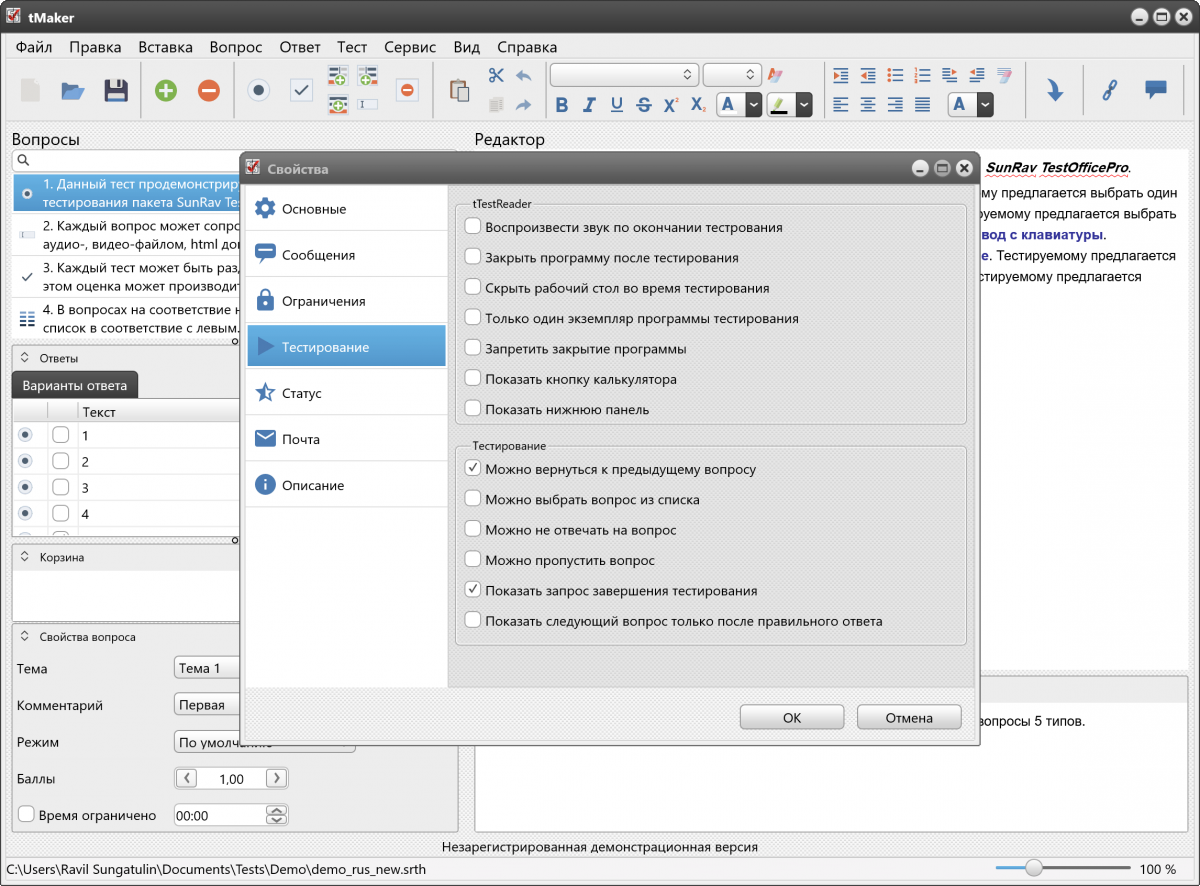
Task: Click the OK button
Action: click(x=792, y=717)
